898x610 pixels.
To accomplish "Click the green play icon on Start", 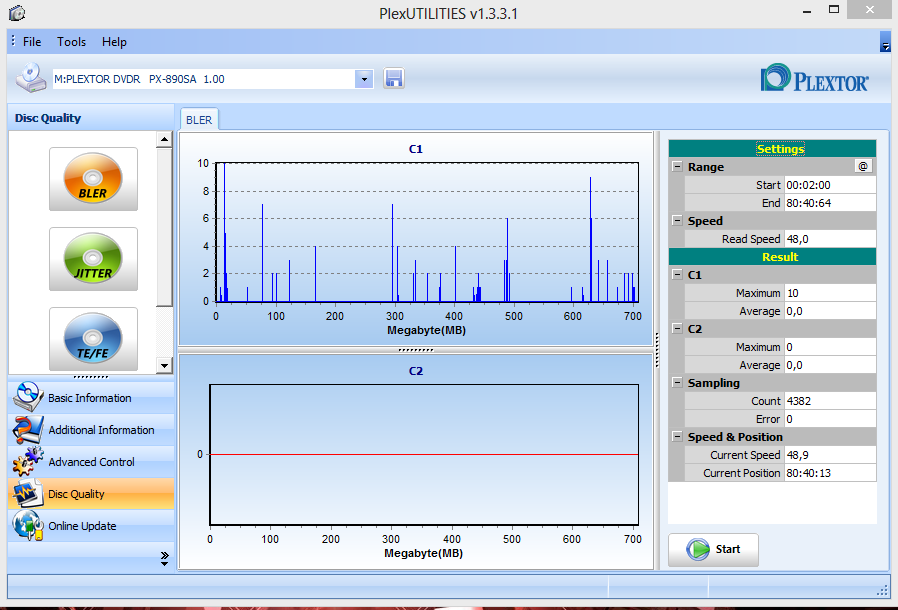I will [x=698, y=549].
